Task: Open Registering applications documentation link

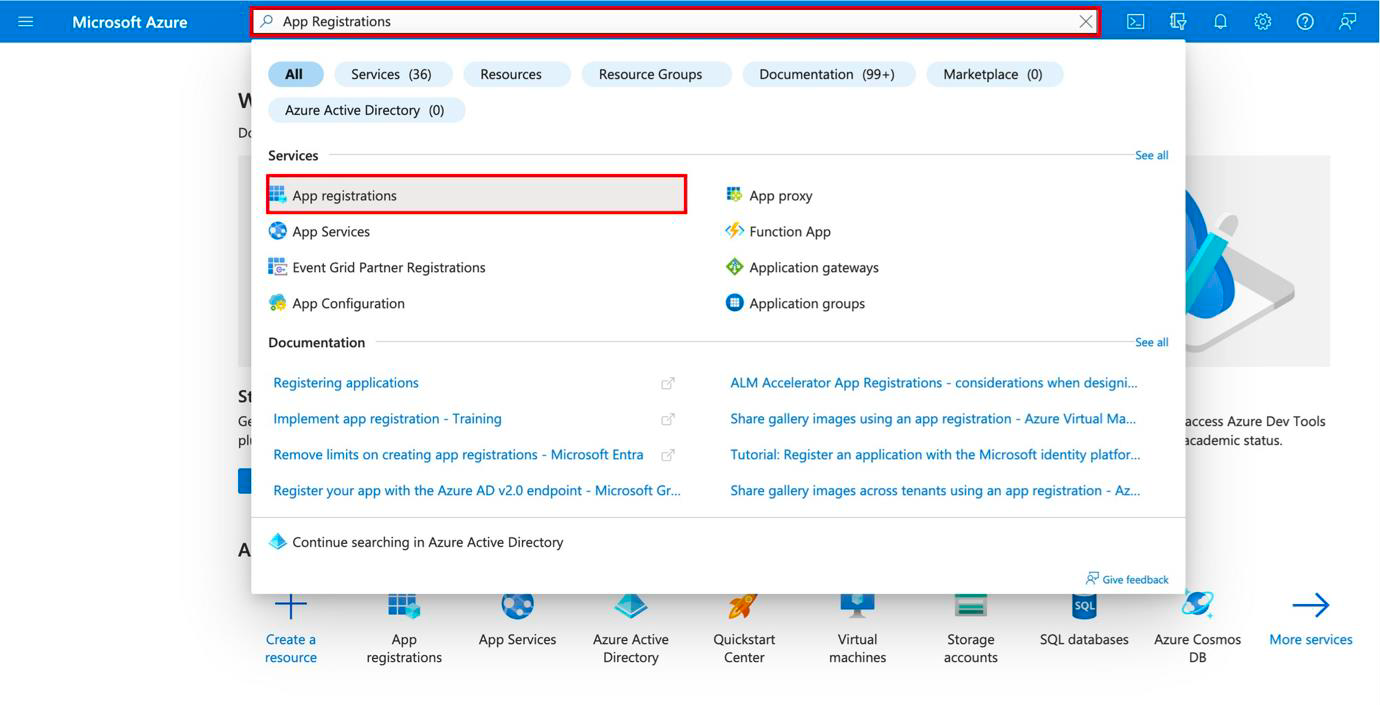Action: 346,383
